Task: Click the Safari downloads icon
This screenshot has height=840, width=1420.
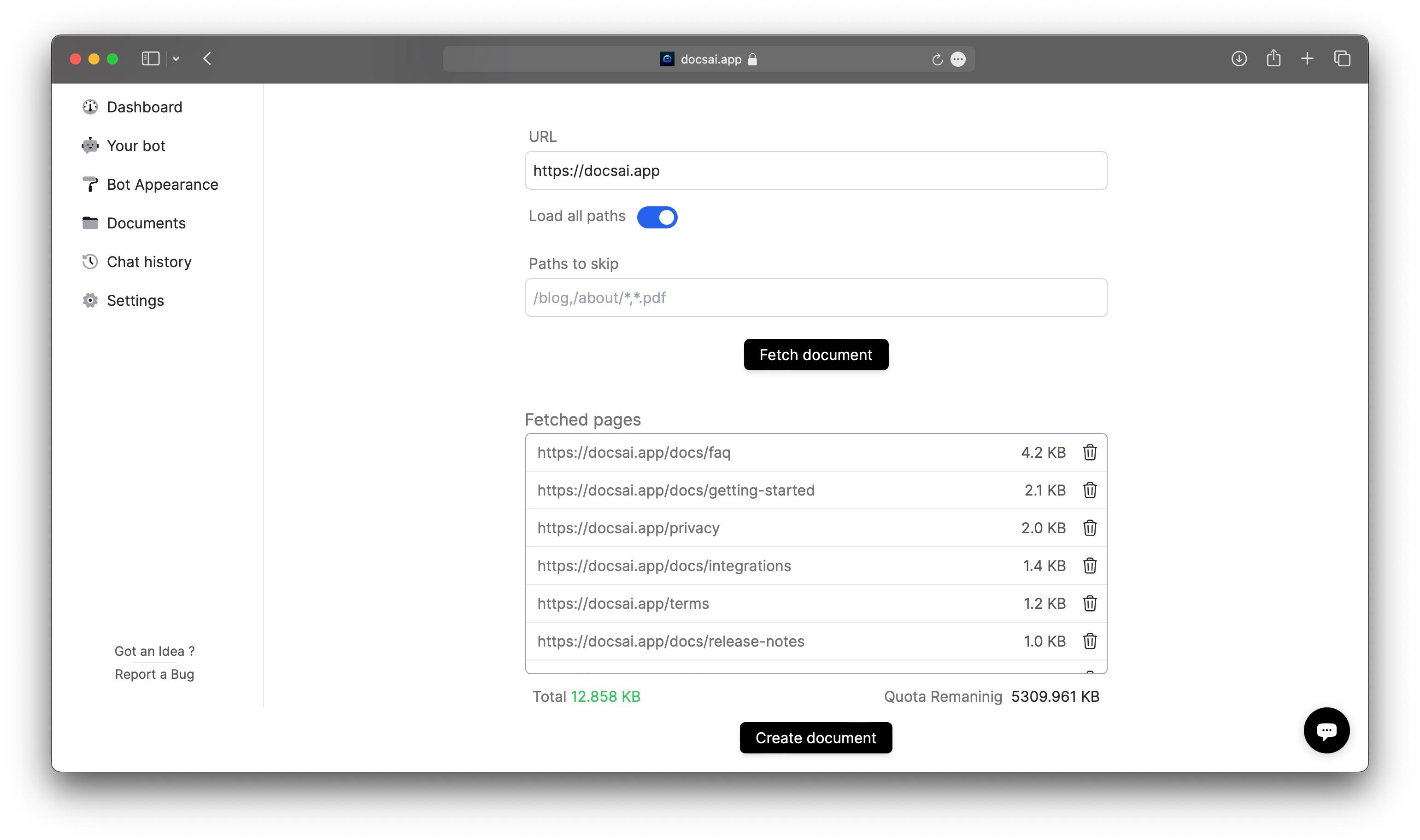Action: (x=1238, y=59)
